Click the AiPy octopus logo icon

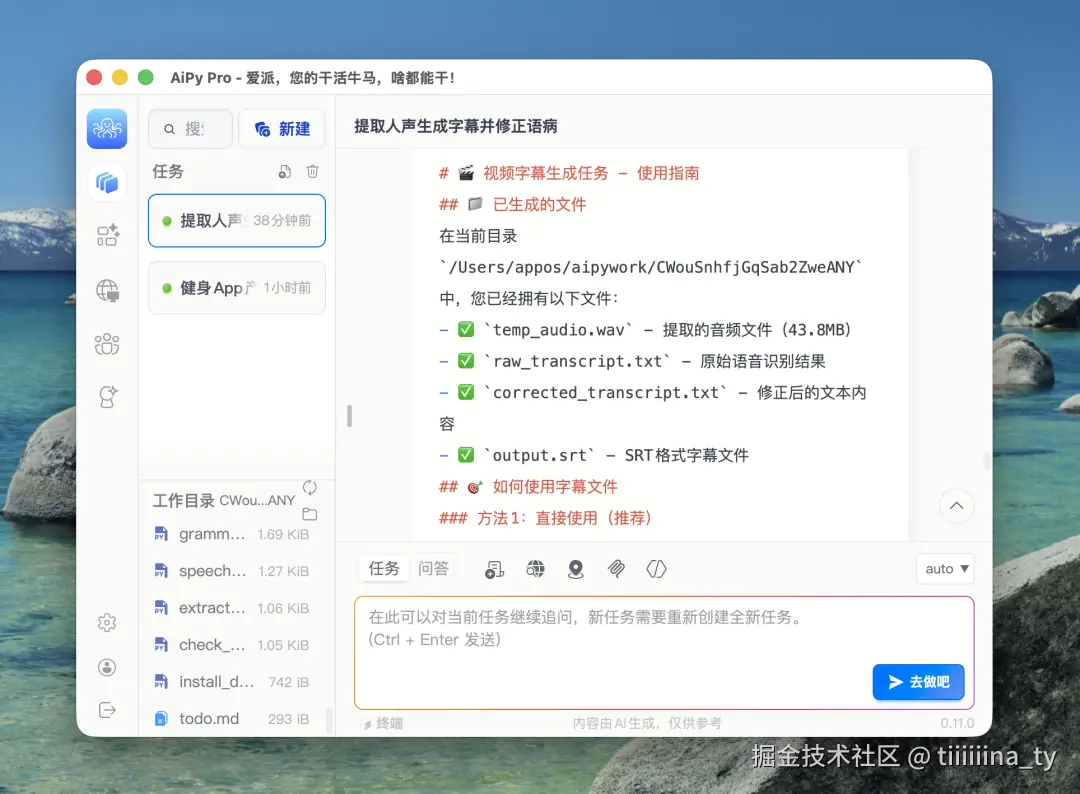(107, 128)
